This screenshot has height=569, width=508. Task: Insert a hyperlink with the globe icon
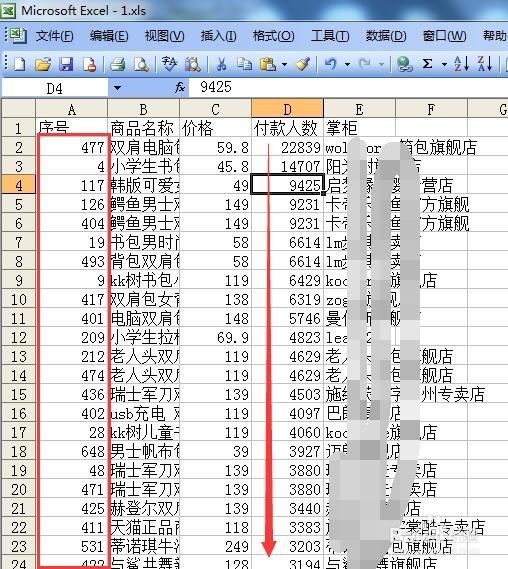click(404, 65)
